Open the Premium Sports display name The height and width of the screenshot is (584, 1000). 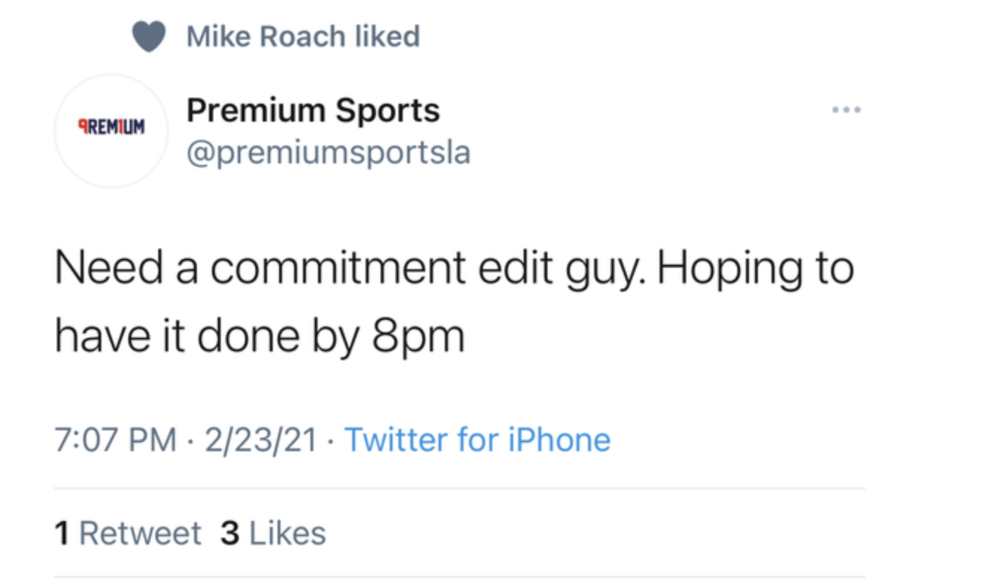[x=313, y=109]
